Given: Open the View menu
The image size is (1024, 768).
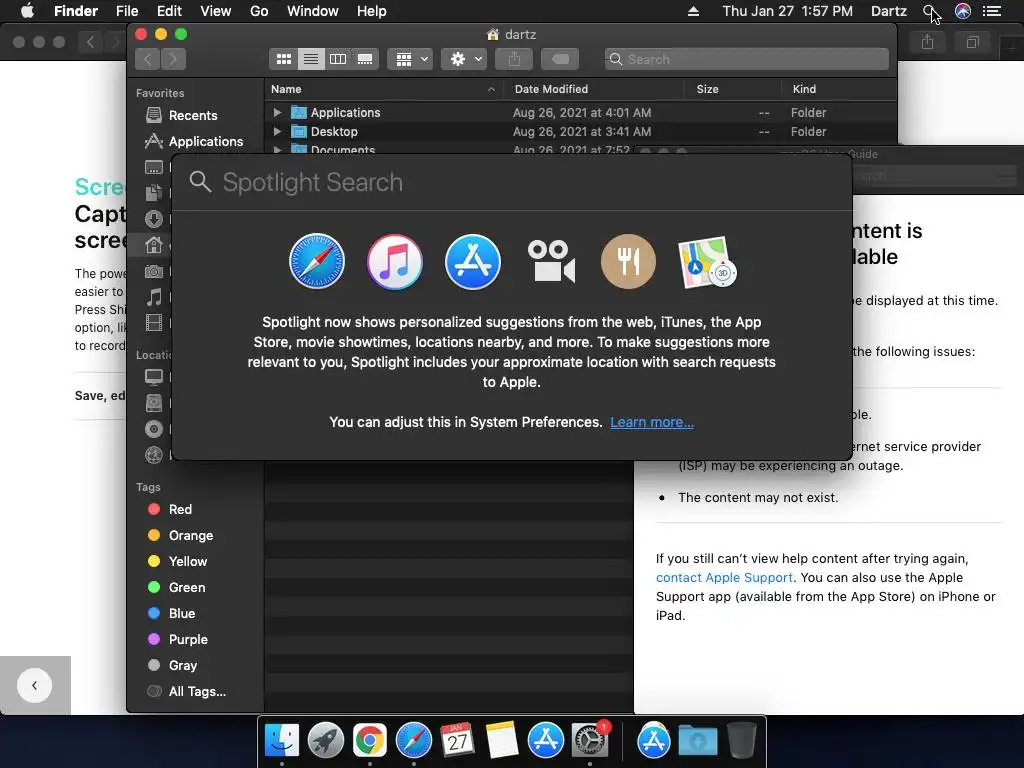Looking at the screenshot, I should click(216, 11).
